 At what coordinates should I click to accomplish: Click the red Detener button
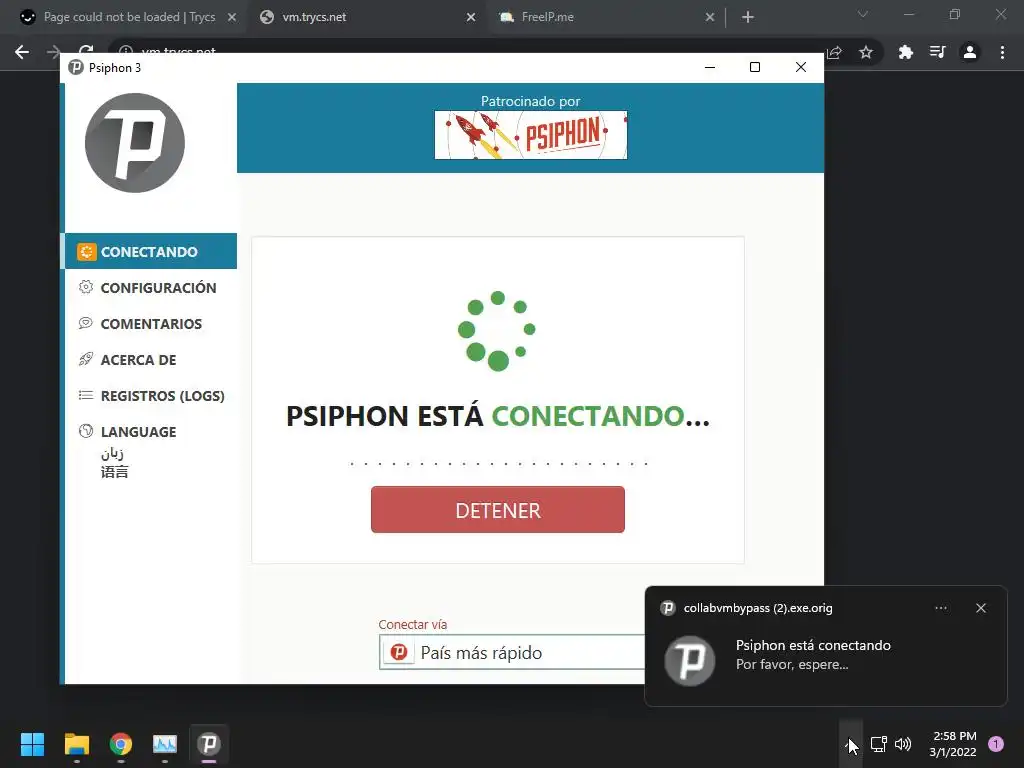click(498, 509)
